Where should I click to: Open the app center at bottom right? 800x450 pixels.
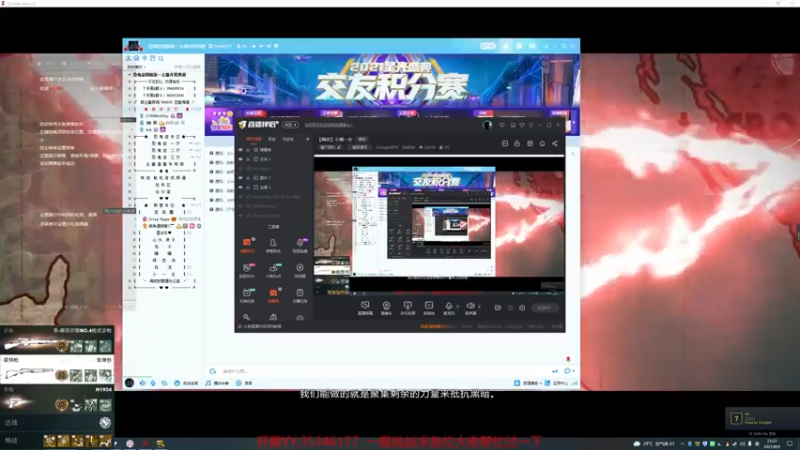tap(557, 383)
